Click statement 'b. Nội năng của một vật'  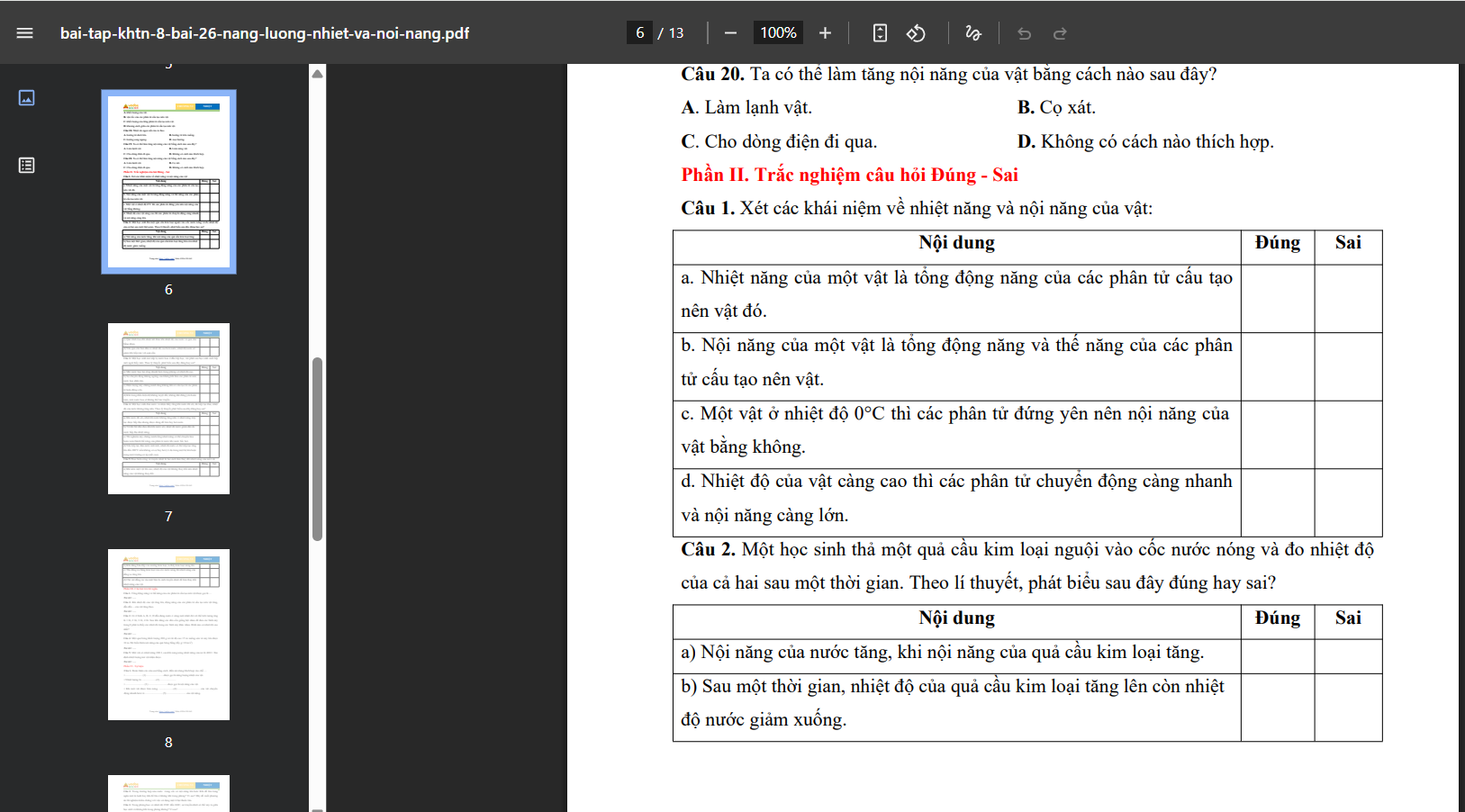click(x=956, y=362)
